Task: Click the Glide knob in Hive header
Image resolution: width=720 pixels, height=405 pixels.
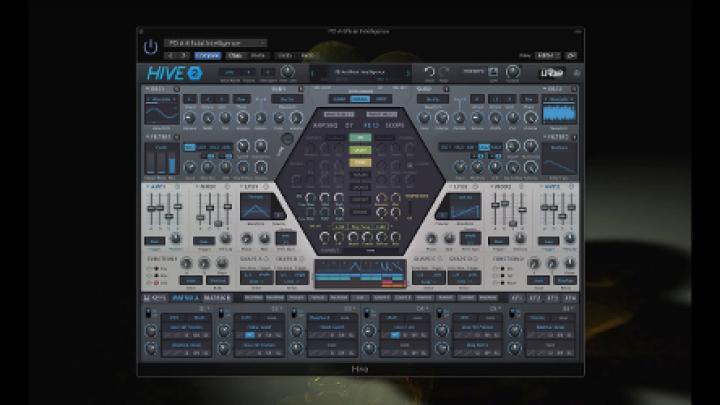Action: 287,72
